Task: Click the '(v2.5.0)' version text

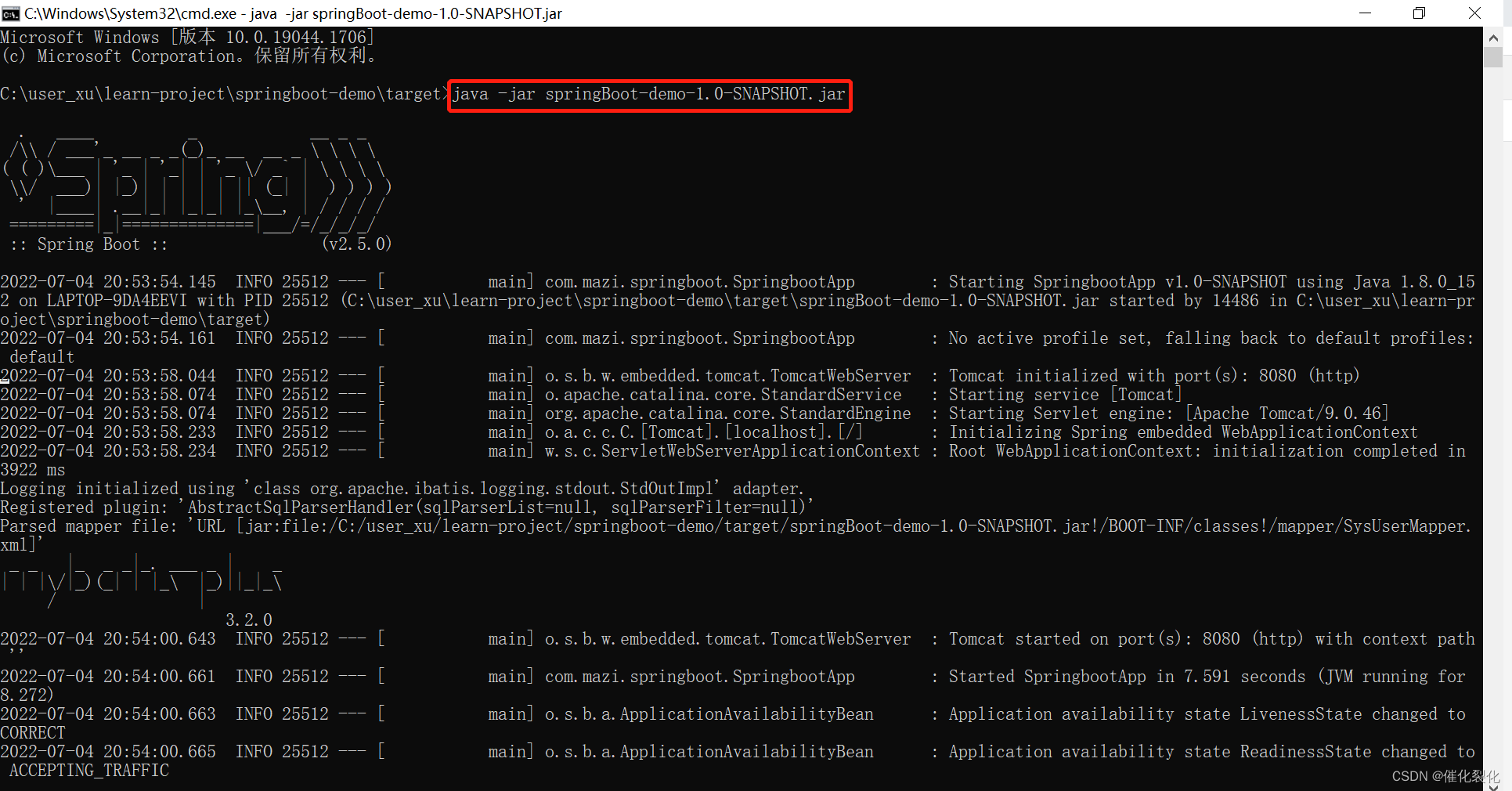Action: (x=356, y=244)
